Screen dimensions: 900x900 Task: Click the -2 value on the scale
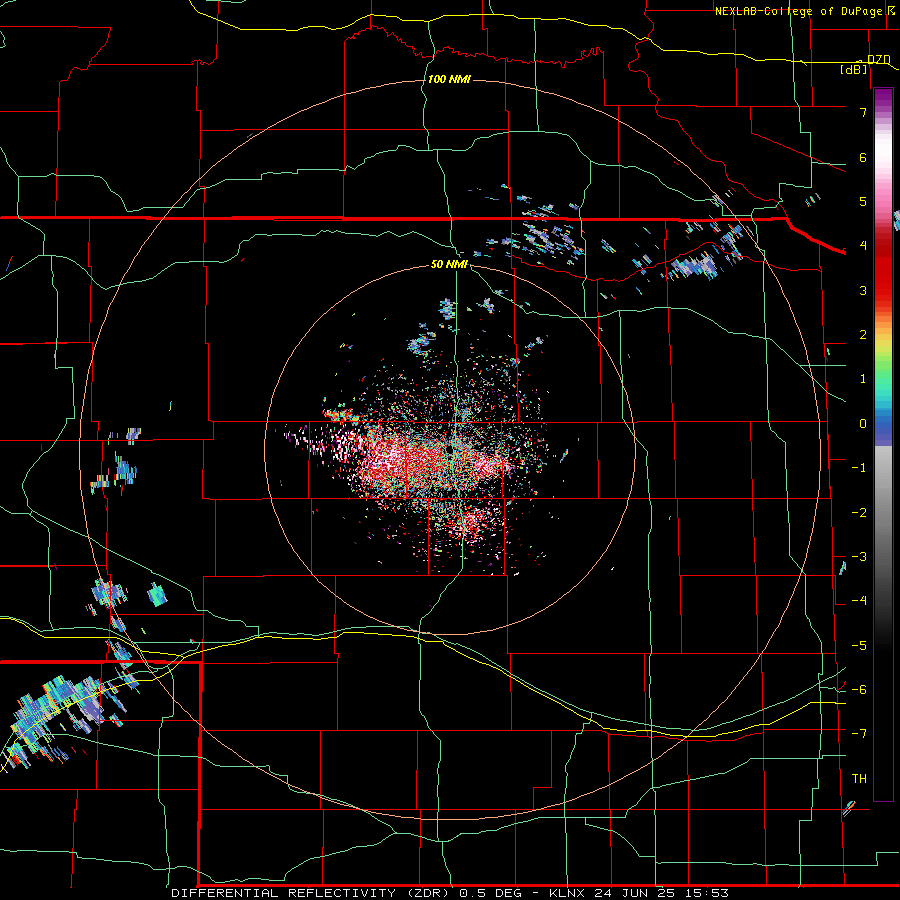tap(859, 512)
